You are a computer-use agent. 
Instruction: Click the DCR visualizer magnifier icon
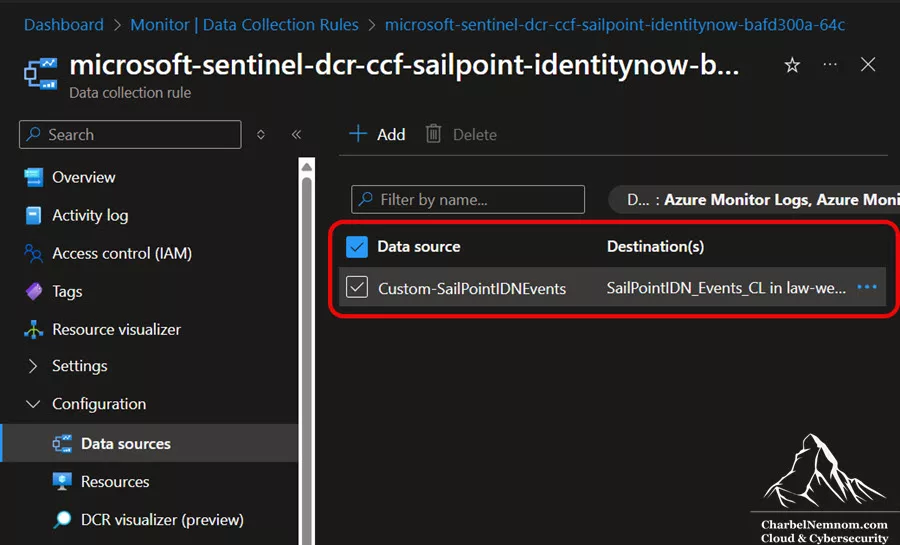[x=63, y=519]
